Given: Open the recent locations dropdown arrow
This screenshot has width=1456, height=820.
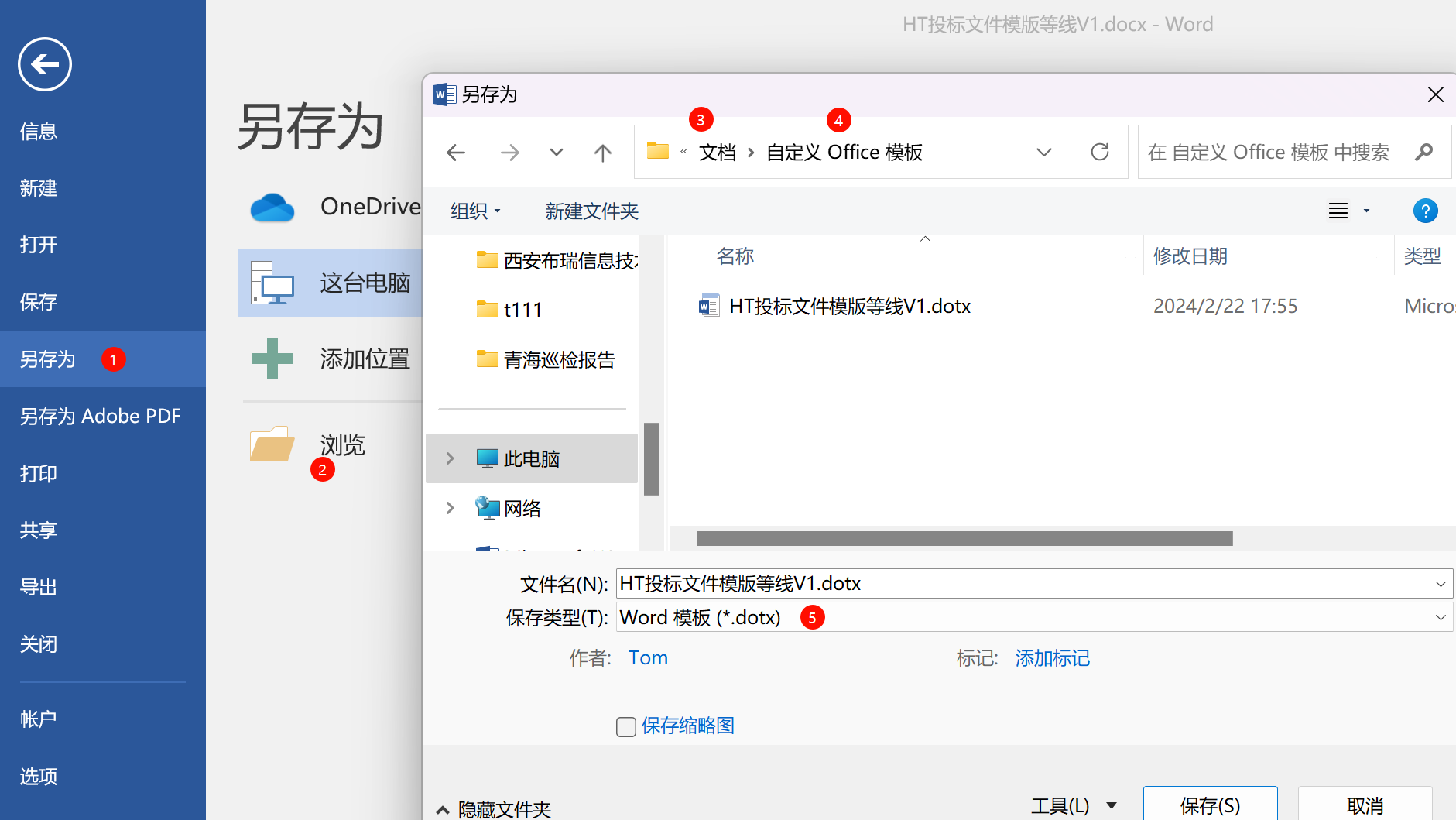Looking at the screenshot, I should 557,153.
